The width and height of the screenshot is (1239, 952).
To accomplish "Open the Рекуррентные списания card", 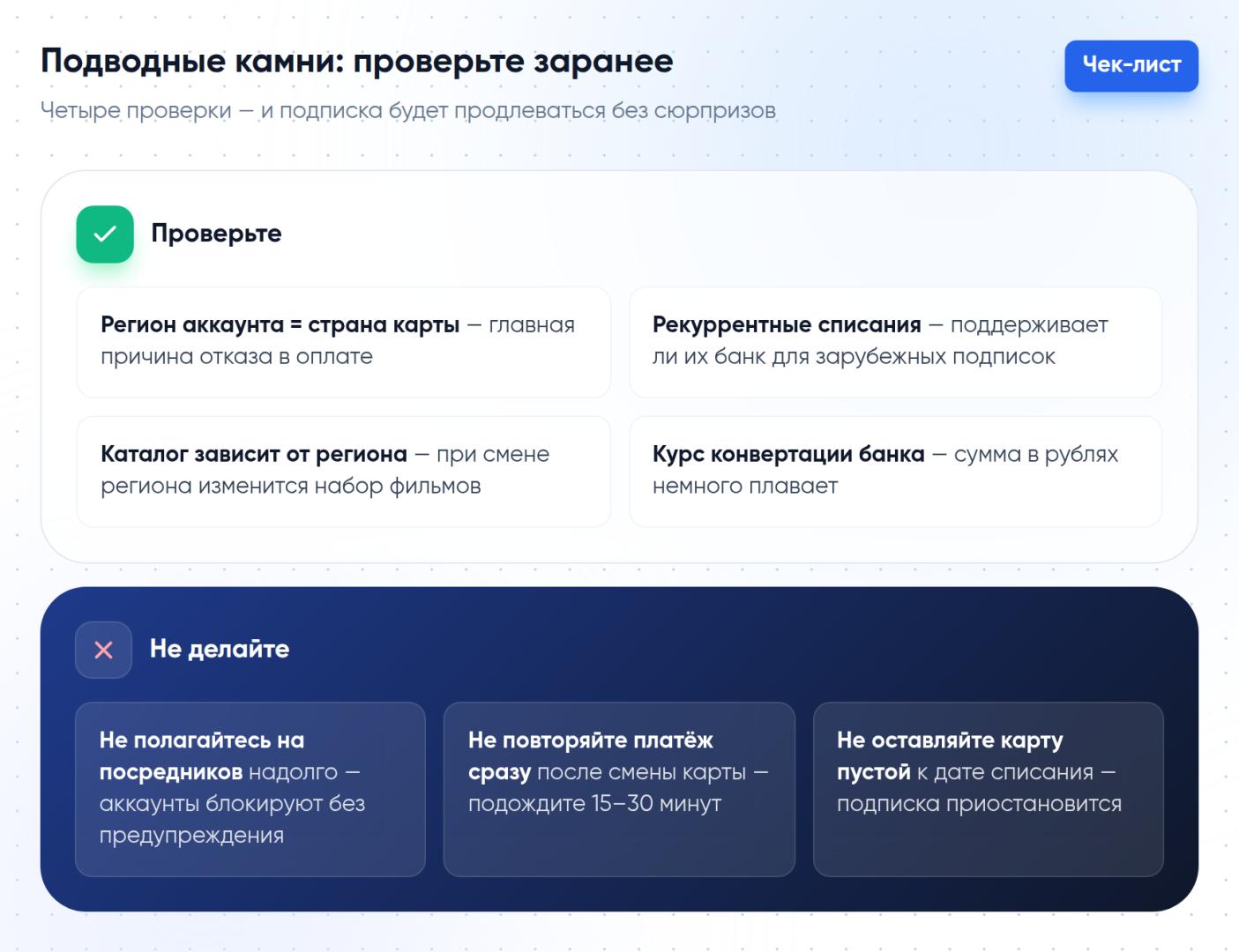I will [x=895, y=342].
